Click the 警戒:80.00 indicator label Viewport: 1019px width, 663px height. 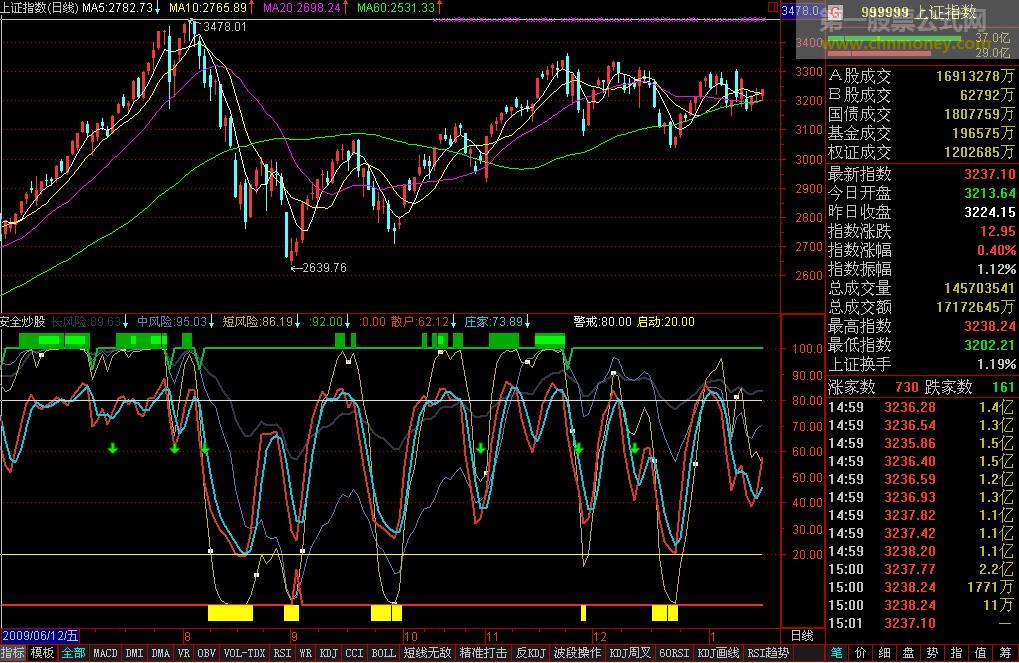(x=602, y=322)
